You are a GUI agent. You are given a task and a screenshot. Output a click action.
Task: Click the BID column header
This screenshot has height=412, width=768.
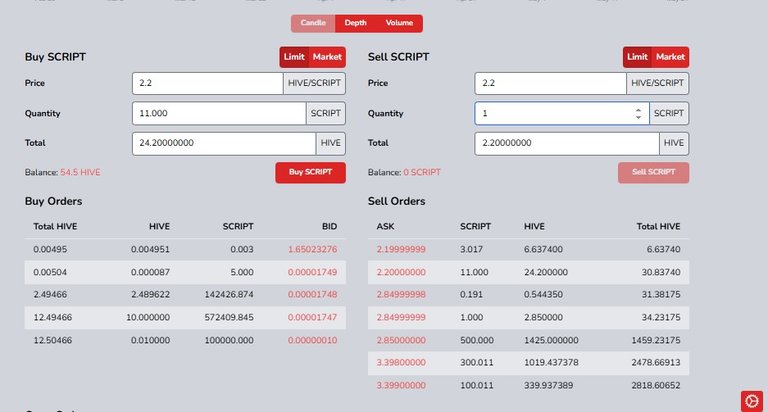329,226
